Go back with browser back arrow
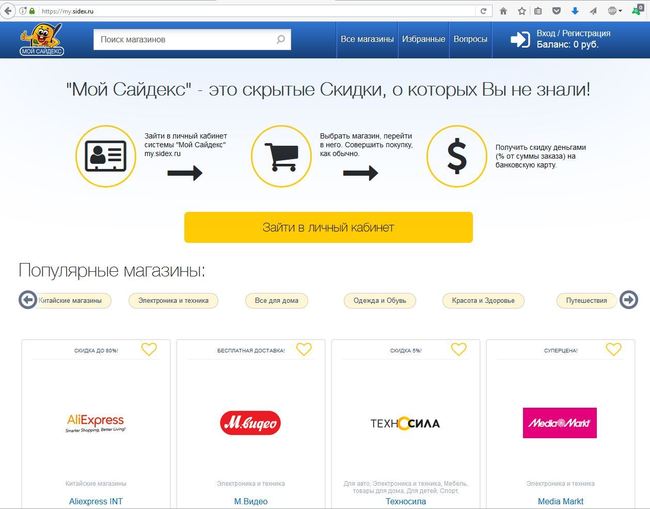 (x=8, y=11)
